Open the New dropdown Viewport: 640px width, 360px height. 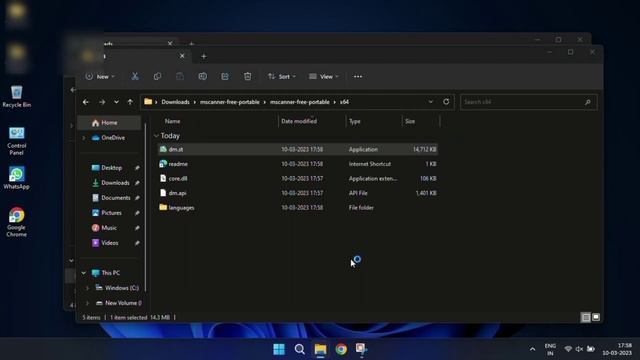click(100, 76)
